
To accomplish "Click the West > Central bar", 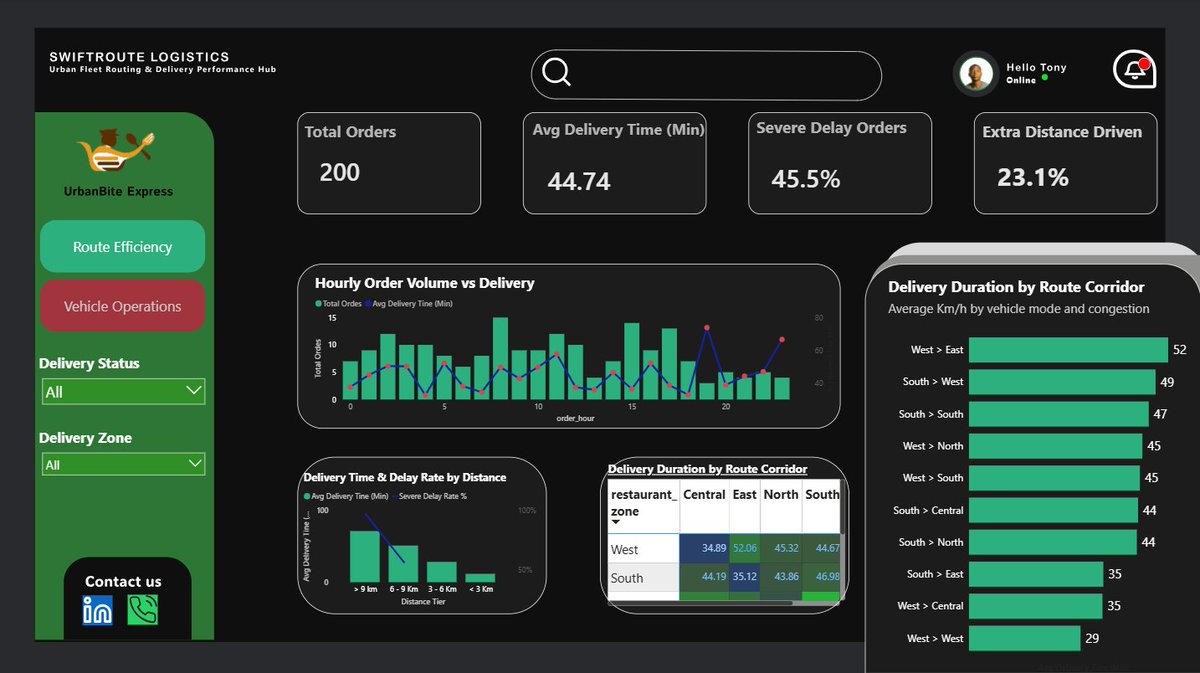I will point(1036,606).
